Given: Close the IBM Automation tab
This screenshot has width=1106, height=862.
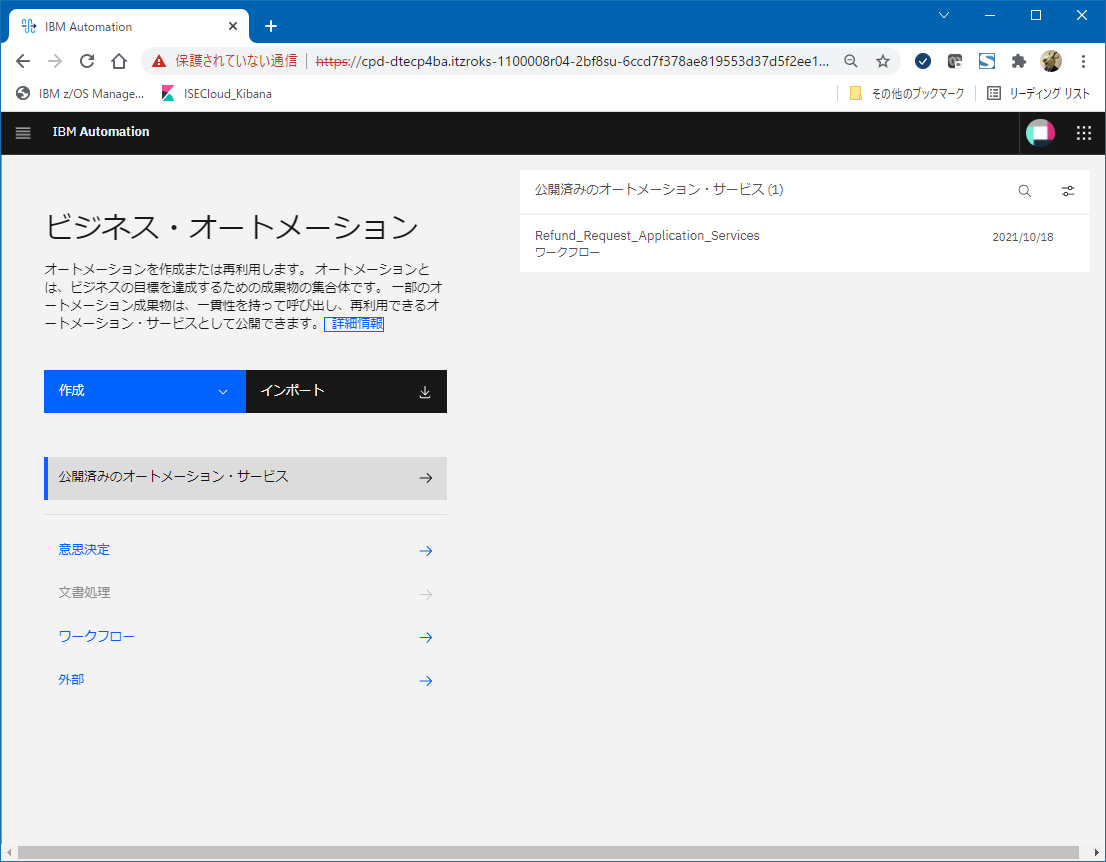Looking at the screenshot, I should pos(233,26).
